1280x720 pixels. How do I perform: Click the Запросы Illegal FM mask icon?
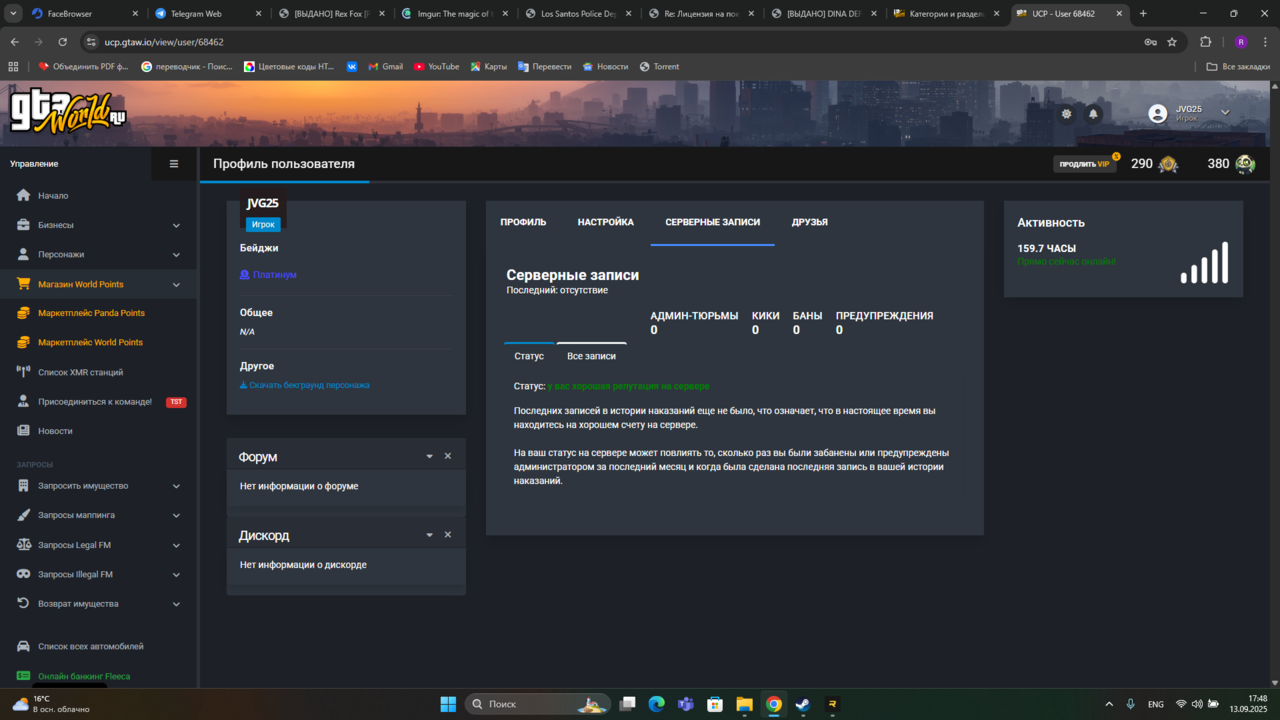pos(24,574)
